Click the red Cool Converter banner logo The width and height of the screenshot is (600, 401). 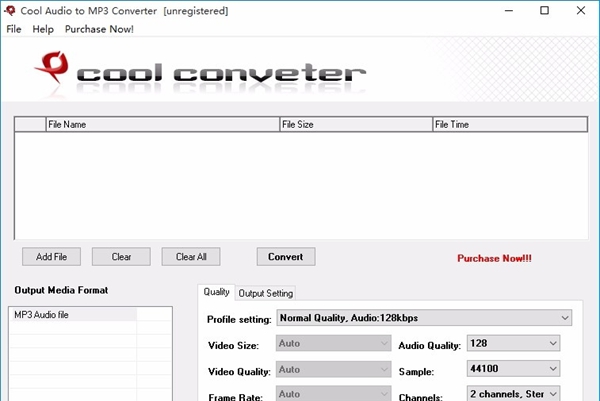pos(53,67)
